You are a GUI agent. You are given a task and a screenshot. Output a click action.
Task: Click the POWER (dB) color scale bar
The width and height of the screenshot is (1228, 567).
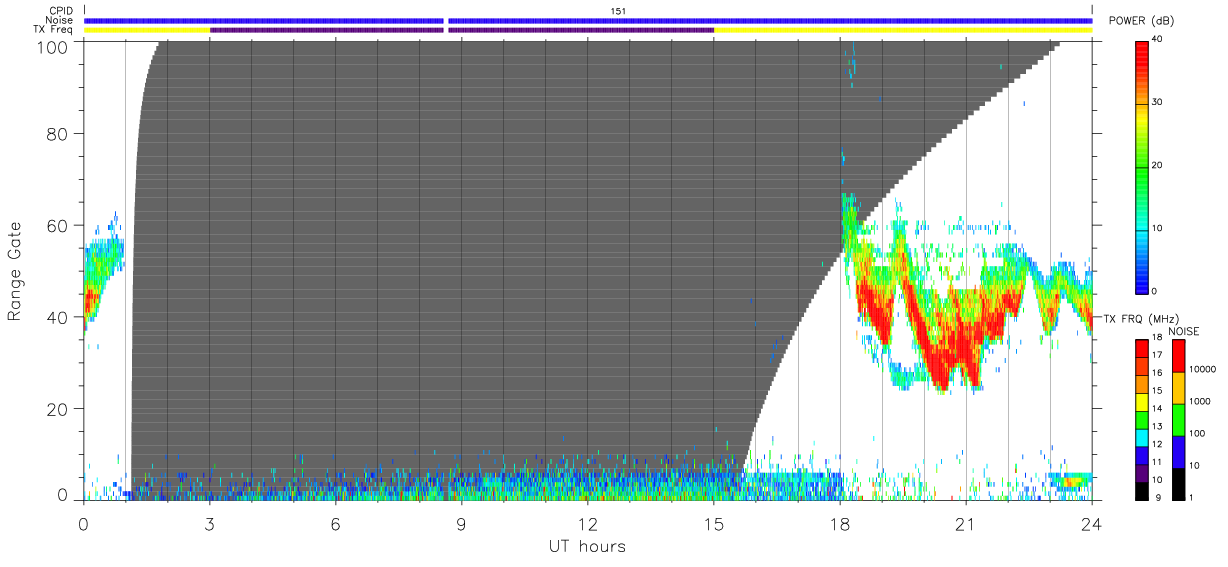pyautogui.click(x=1143, y=167)
